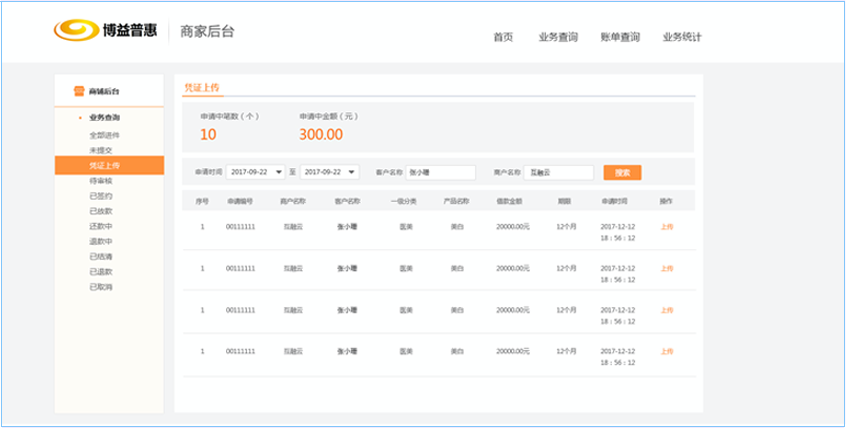Click the 博益普惠 logo icon
This screenshot has height=428, width=846.
[x=75, y=32]
